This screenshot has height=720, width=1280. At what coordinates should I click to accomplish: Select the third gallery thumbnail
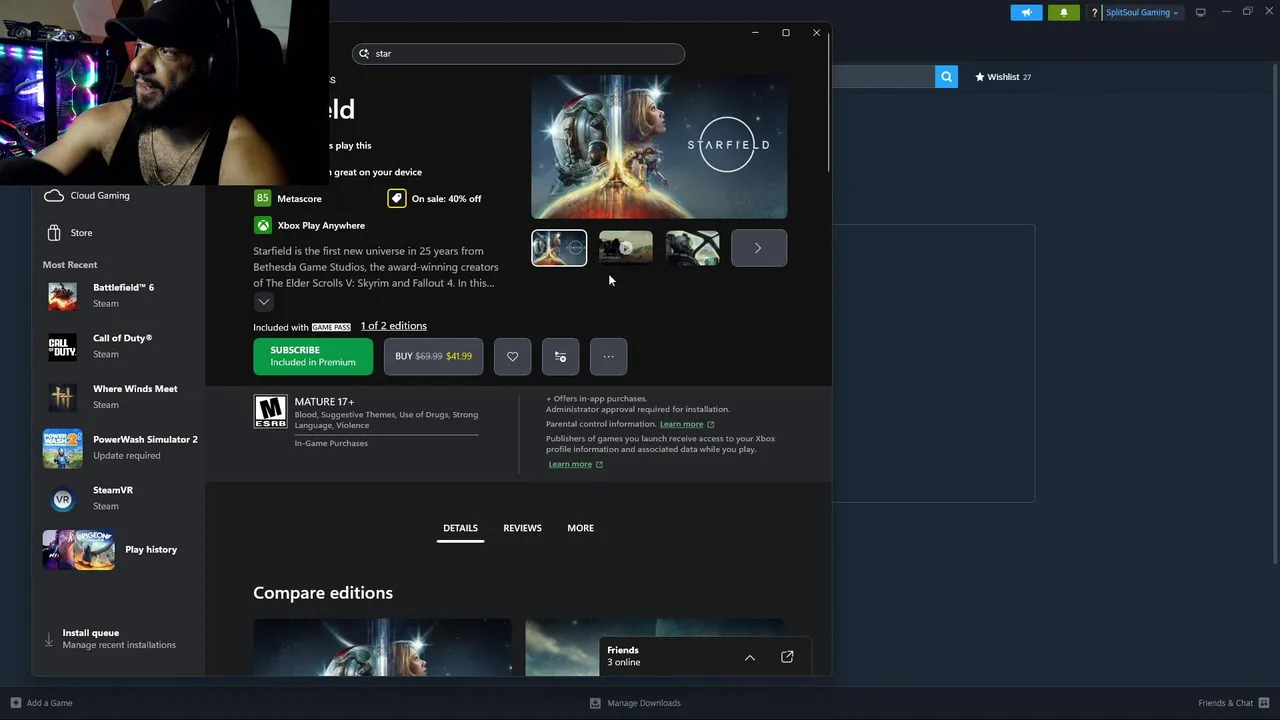click(692, 248)
